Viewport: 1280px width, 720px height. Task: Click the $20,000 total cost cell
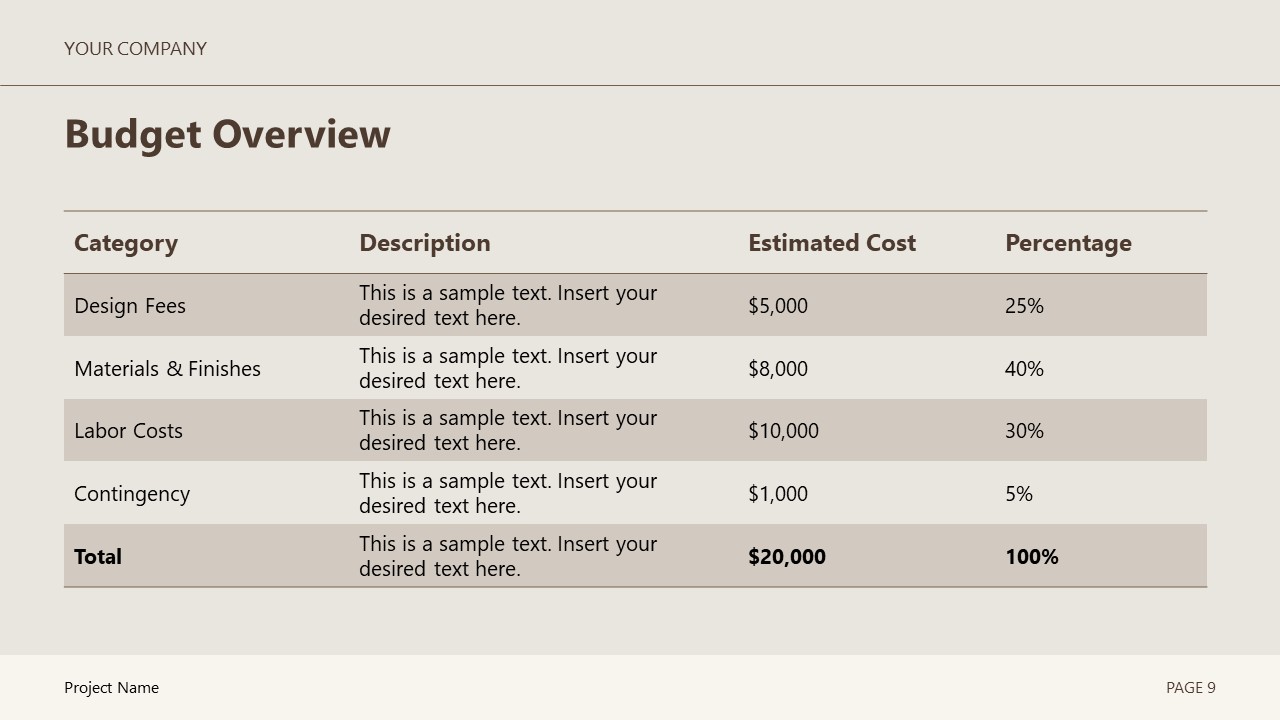[x=787, y=557]
